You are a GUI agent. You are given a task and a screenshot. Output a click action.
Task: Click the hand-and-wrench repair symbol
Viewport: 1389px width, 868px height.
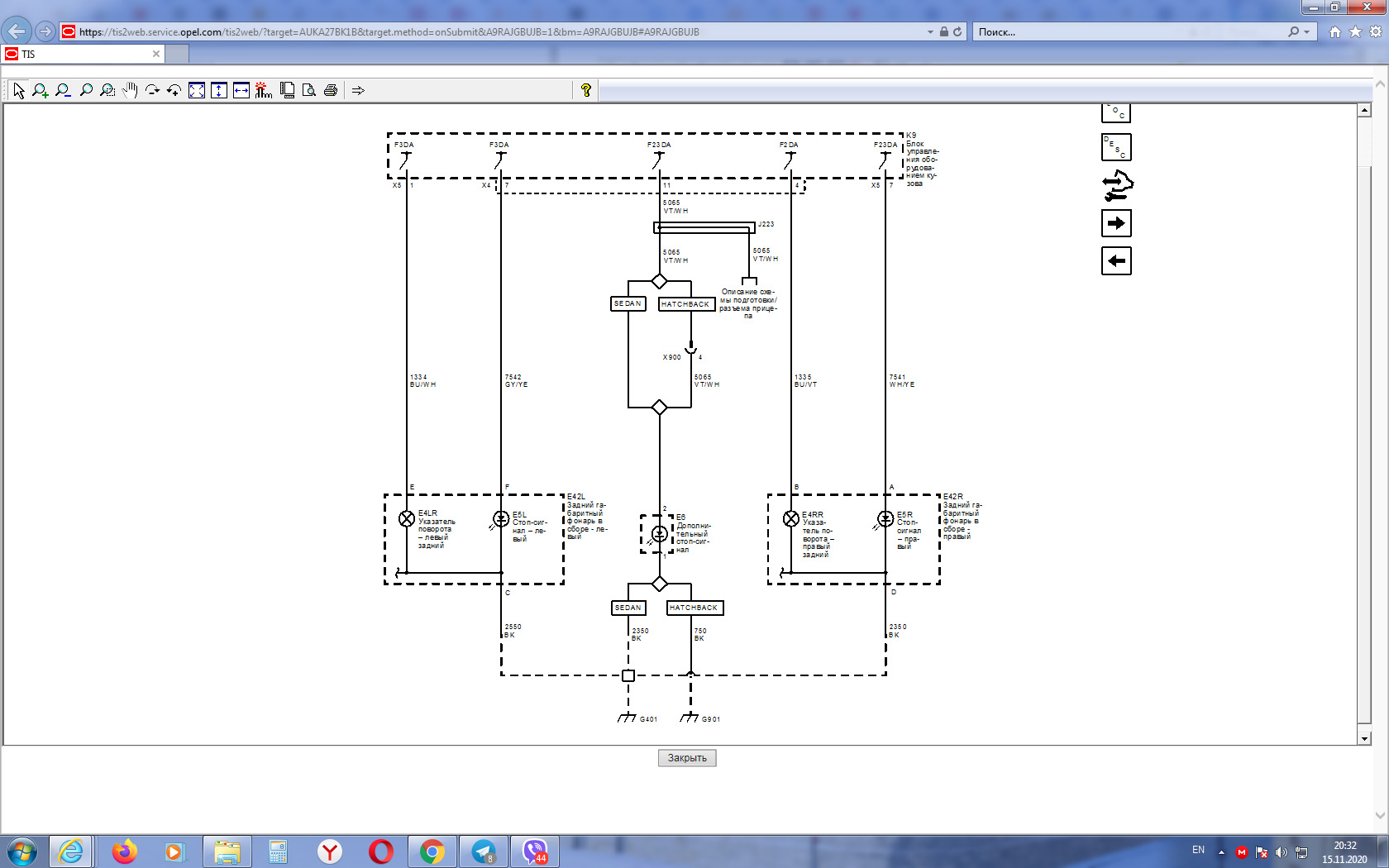tap(1117, 185)
